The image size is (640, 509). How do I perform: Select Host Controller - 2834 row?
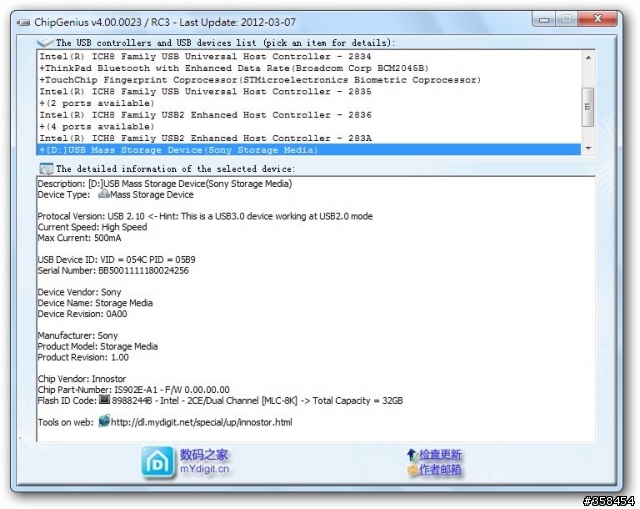(309, 56)
